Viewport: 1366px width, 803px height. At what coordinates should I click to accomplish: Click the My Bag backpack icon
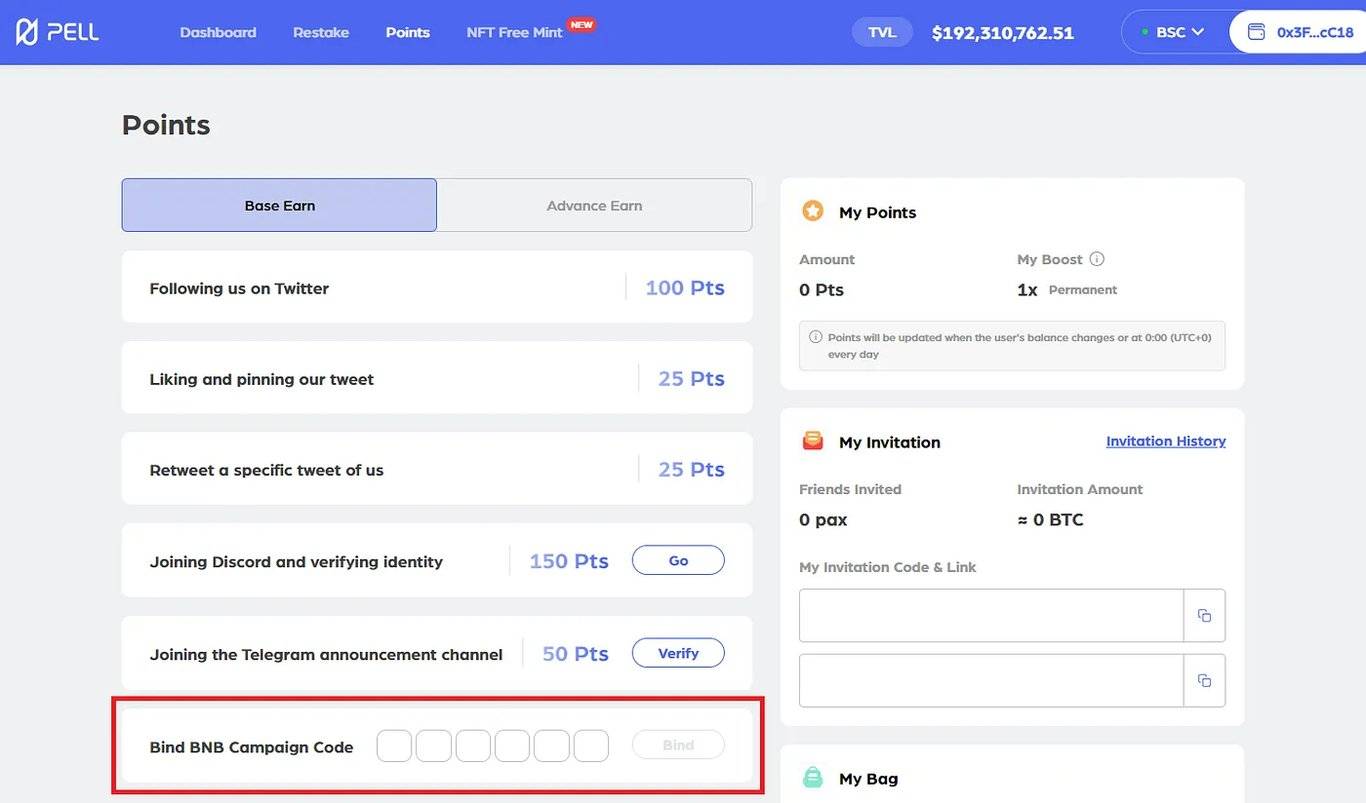(813, 777)
